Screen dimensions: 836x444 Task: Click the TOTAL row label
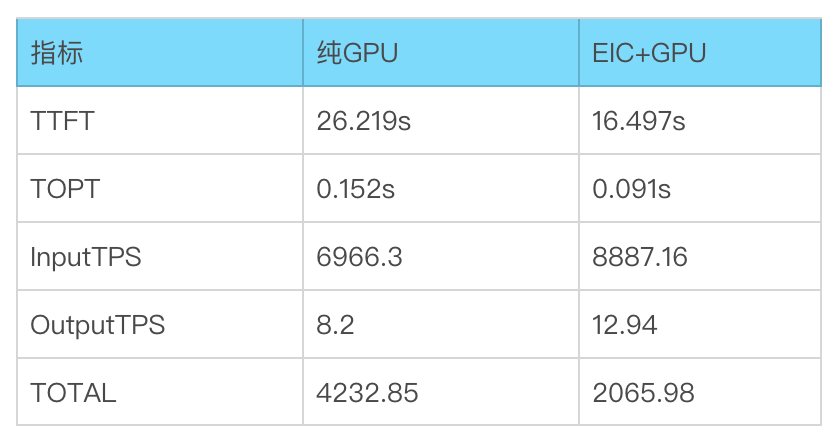73,393
